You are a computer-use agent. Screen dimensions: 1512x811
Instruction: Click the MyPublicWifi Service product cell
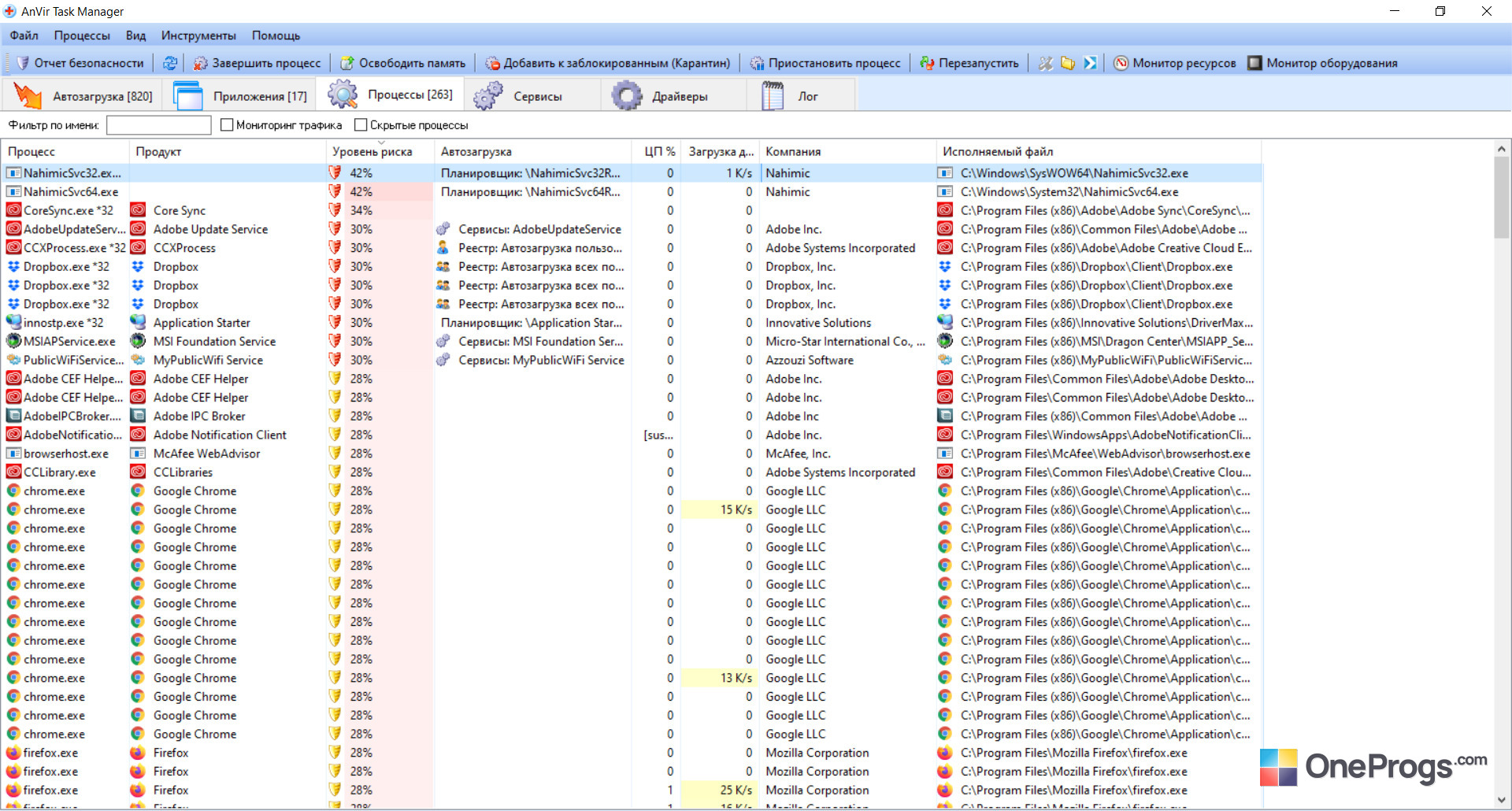pyautogui.click(x=208, y=360)
